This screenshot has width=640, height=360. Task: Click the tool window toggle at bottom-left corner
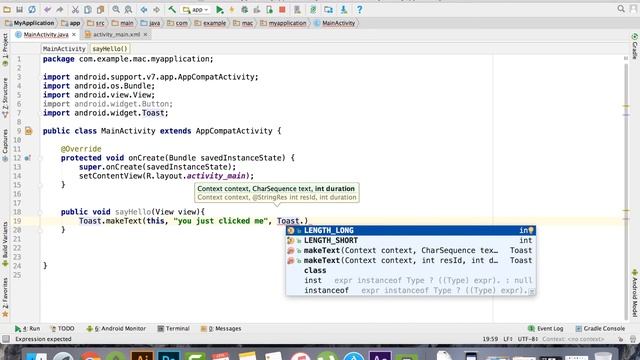[x=6, y=339]
